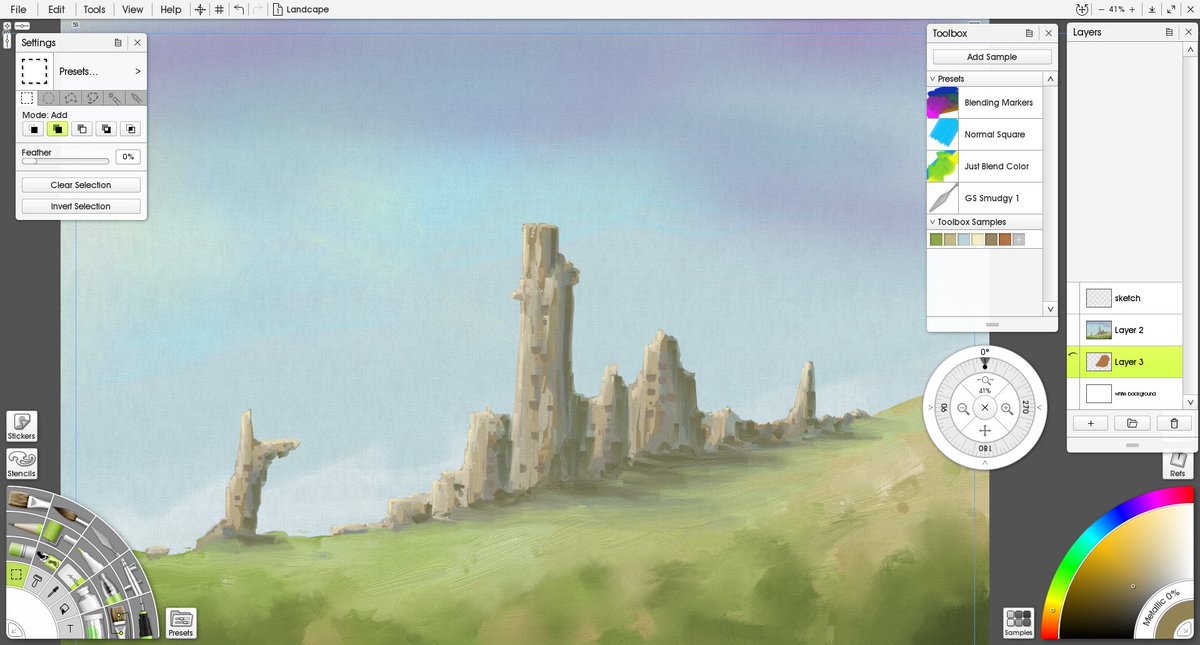The image size is (1200, 645).
Task: Click the Landcape document title
Action: pyautogui.click(x=307, y=9)
